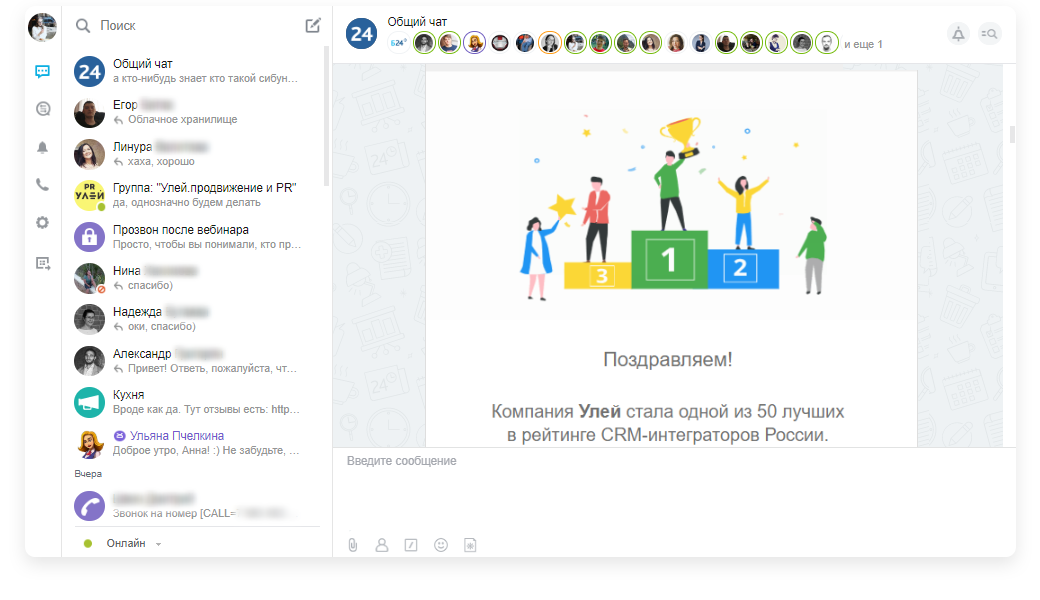Click the bottom sidebar icon below the gear

[x=43, y=264]
